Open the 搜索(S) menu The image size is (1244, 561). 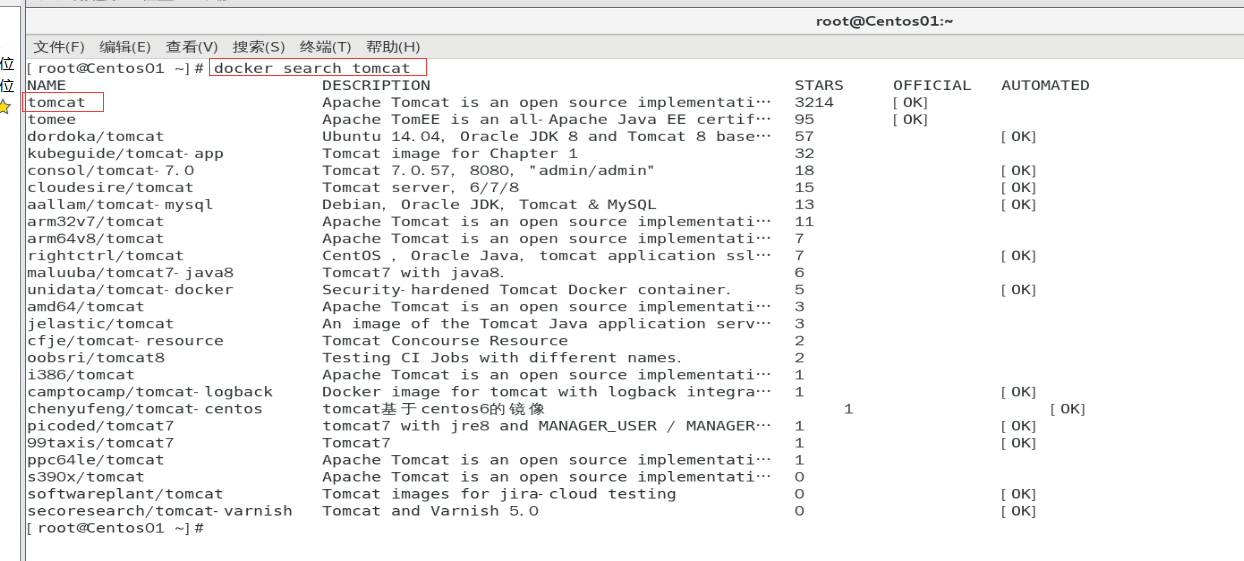point(259,47)
